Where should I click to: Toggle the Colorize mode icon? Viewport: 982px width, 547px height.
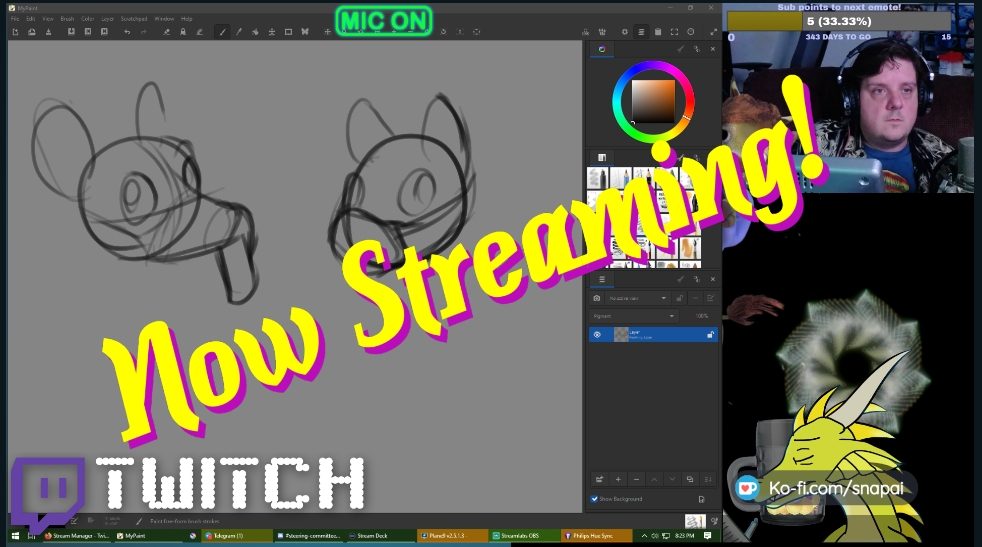[x=199, y=32]
